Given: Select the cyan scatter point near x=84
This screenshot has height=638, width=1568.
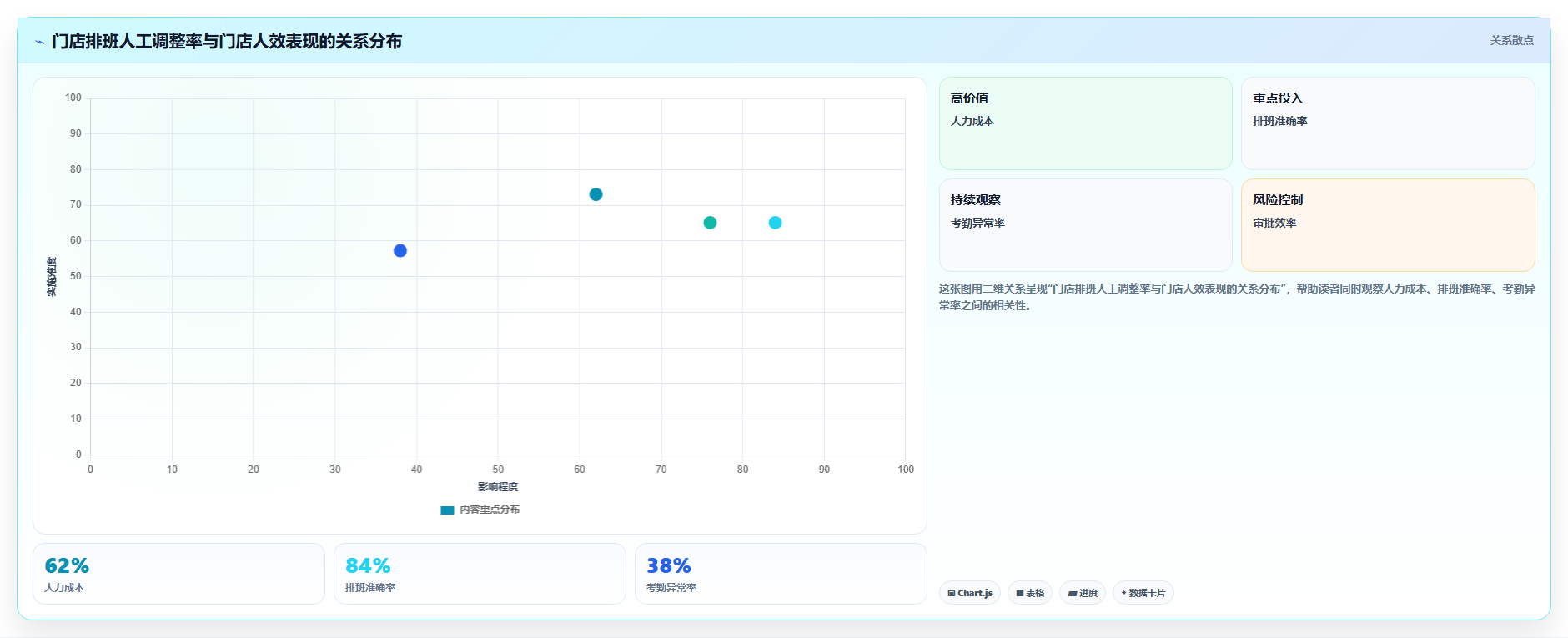Looking at the screenshot, I should pyautogui.click(x=775, y=223).
